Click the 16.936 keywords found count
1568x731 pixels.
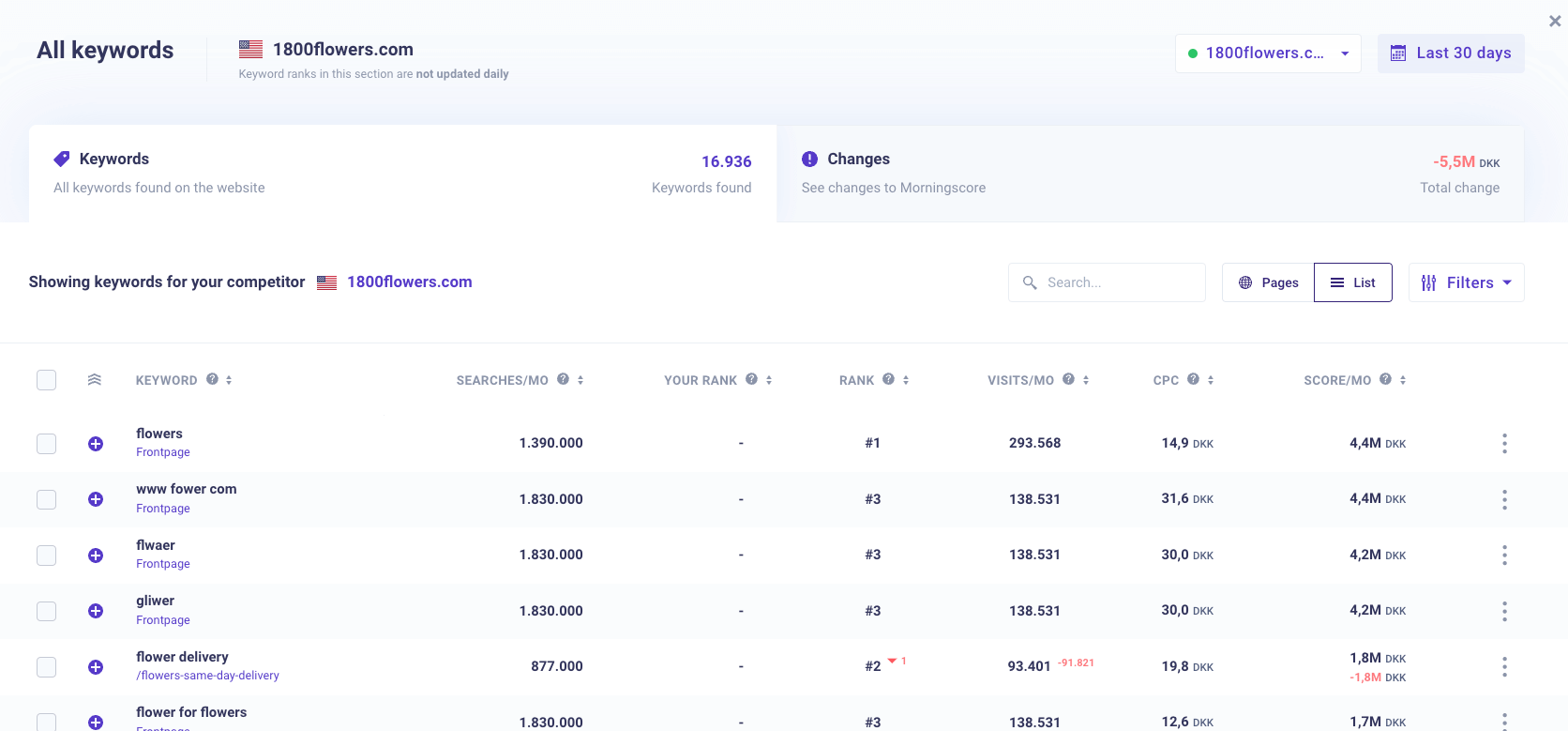(727, 161)
